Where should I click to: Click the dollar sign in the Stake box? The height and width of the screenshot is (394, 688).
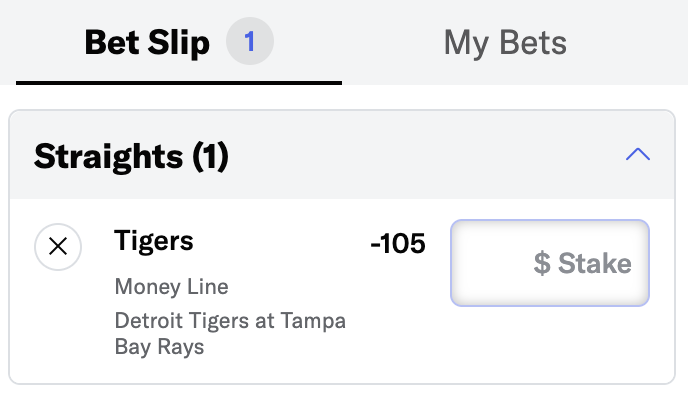(x=542, y=263)
